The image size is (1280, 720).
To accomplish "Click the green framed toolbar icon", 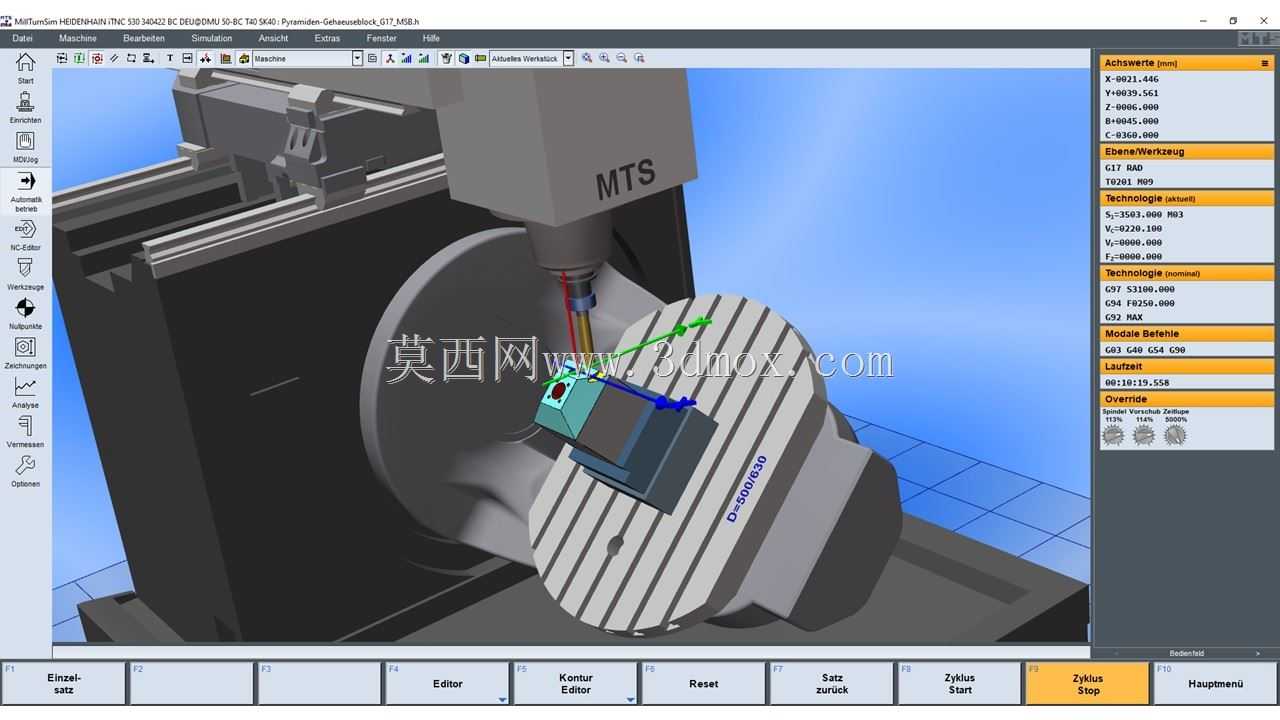I will [x=79, y=58].
